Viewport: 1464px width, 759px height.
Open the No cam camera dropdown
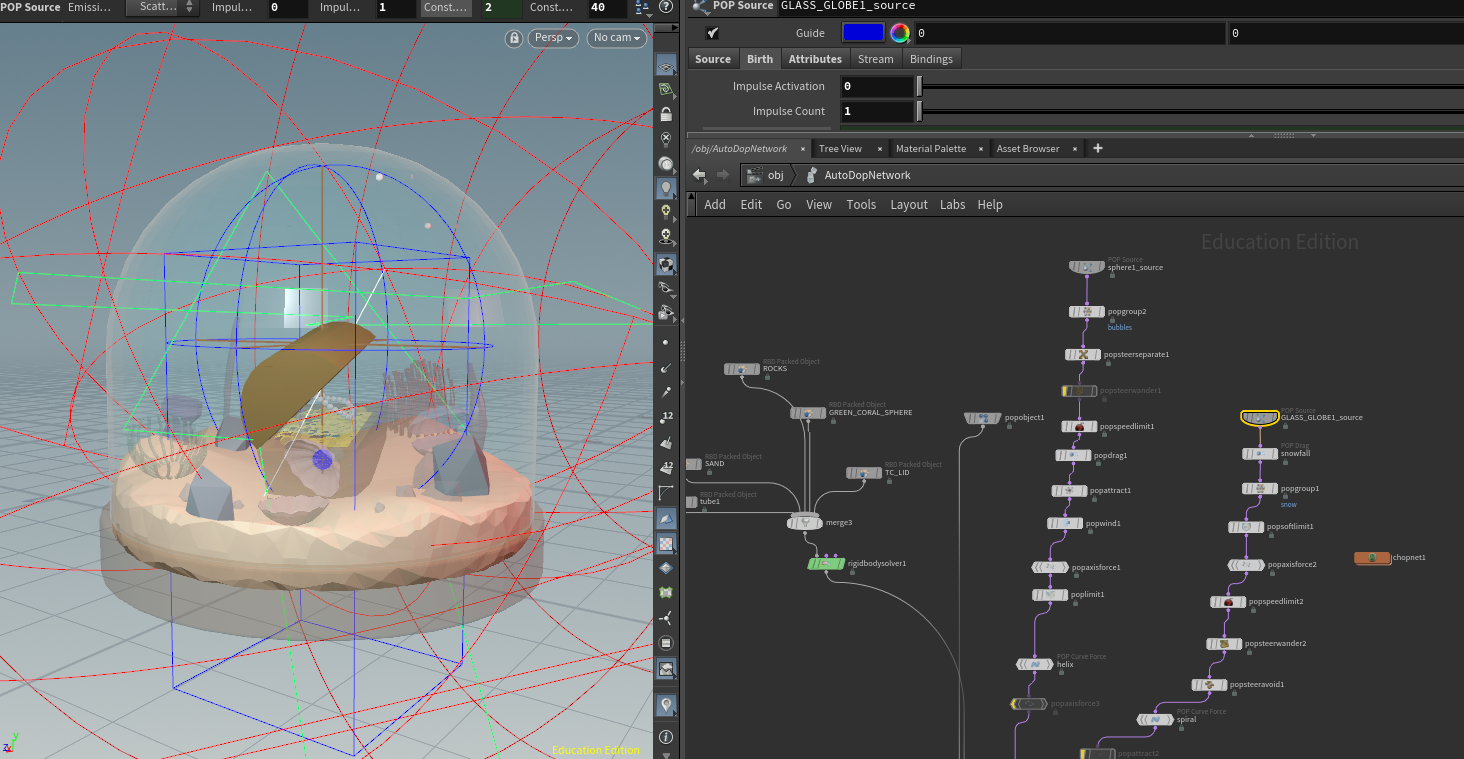(x=616, y=38)
